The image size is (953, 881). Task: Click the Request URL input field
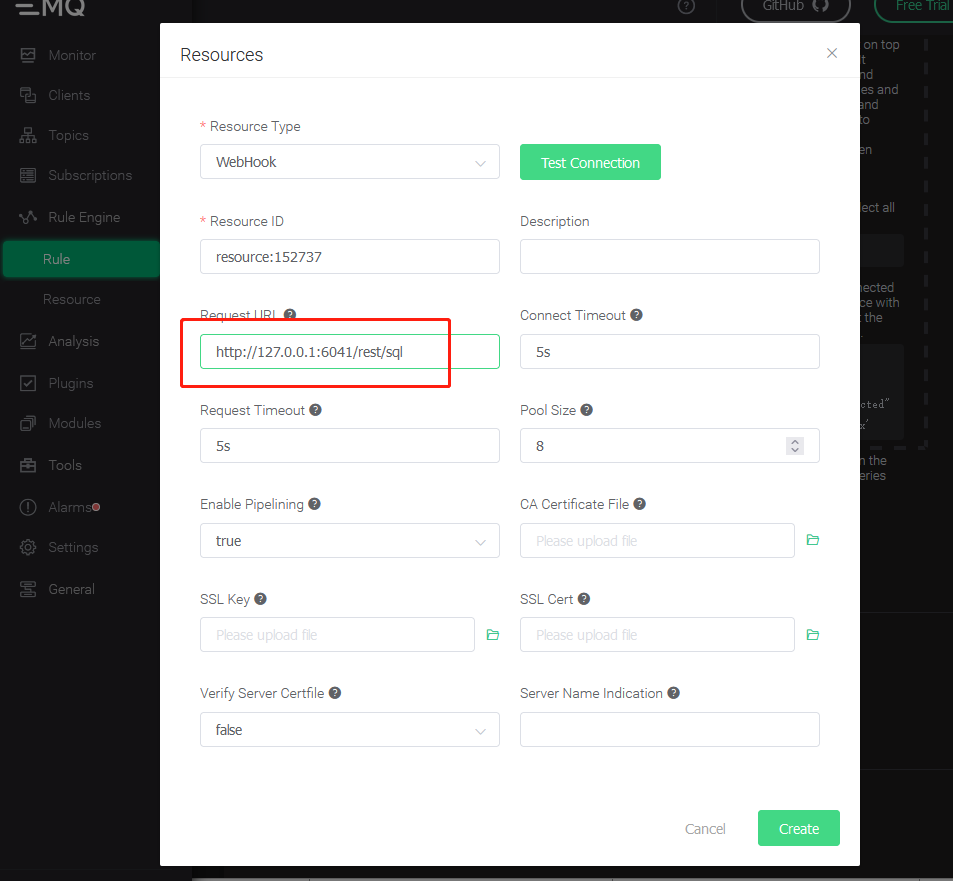pos(349,352)
